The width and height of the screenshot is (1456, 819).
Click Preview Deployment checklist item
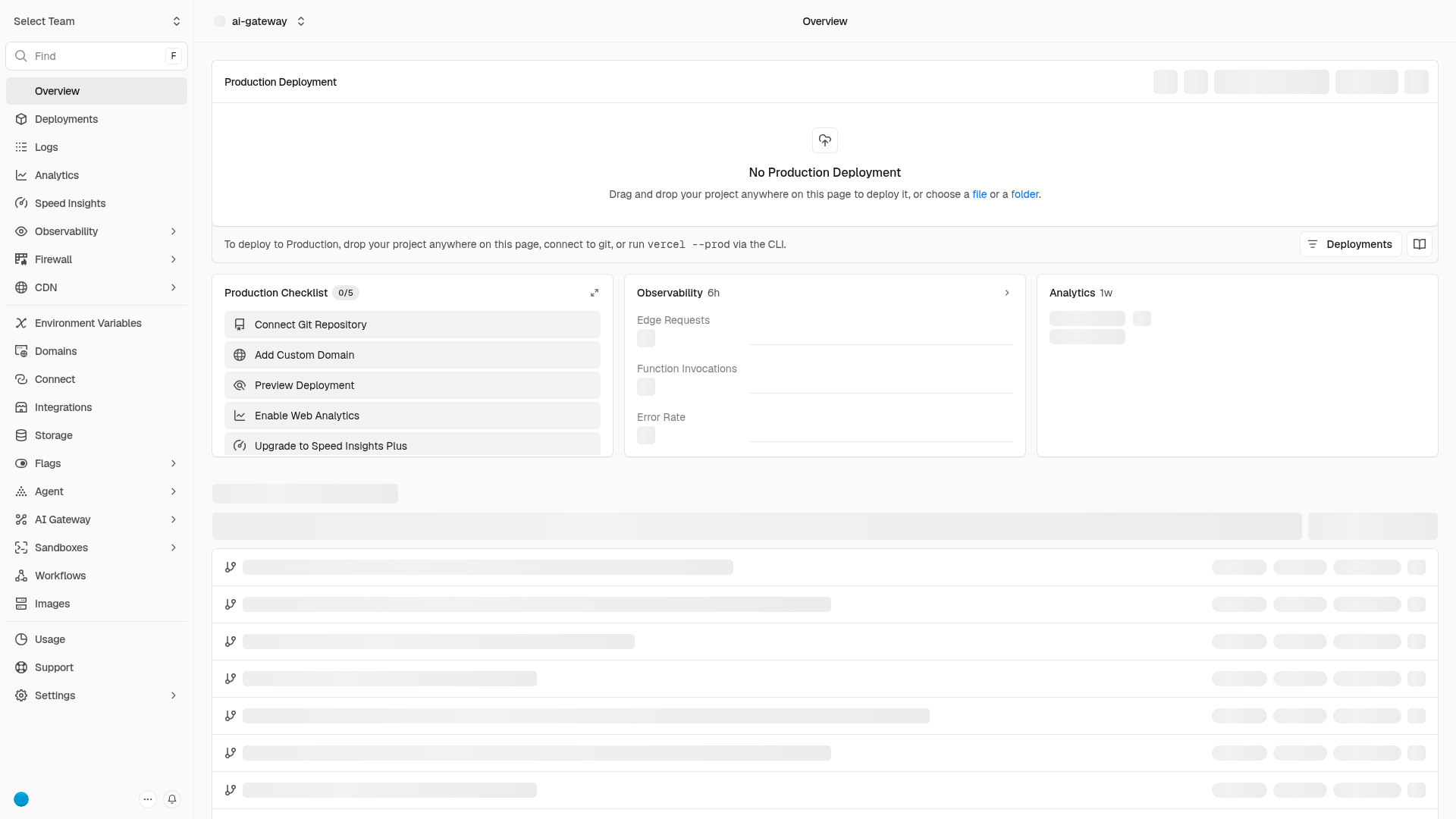pyautogui.click(x=413, y=385)
